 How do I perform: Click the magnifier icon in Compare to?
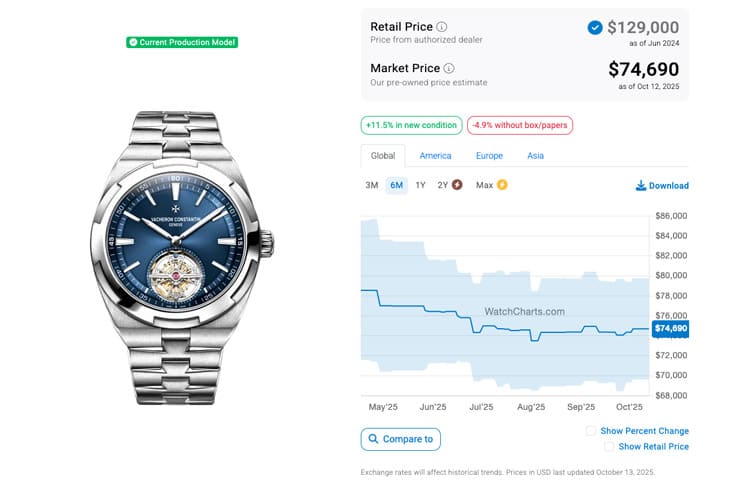pos(374,439)
